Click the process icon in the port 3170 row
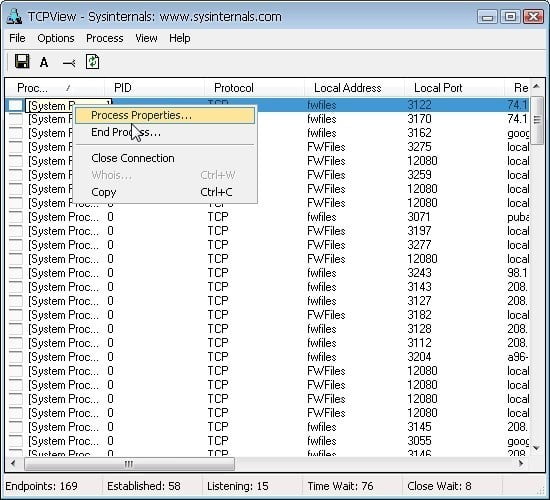 16,119
